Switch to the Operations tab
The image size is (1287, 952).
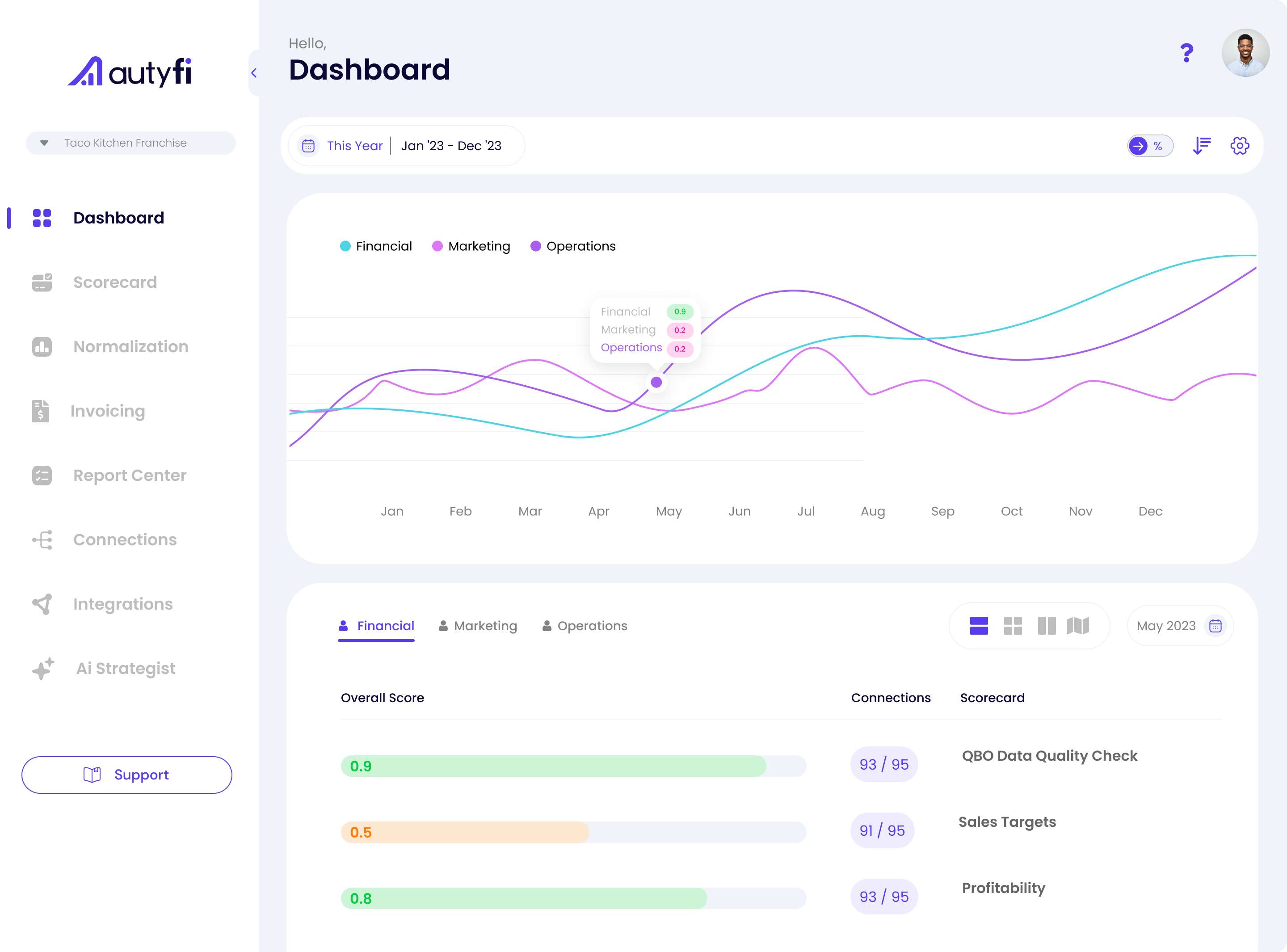[585, 626]
